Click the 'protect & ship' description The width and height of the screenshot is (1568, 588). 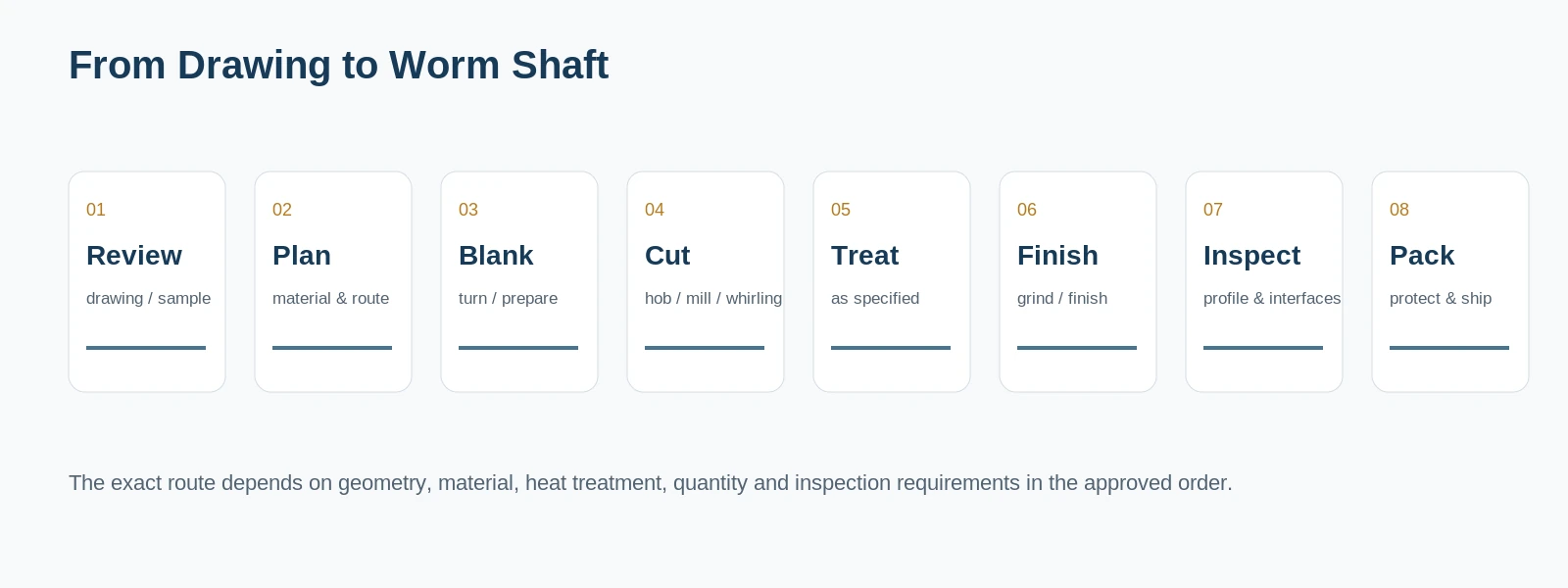1441,299
